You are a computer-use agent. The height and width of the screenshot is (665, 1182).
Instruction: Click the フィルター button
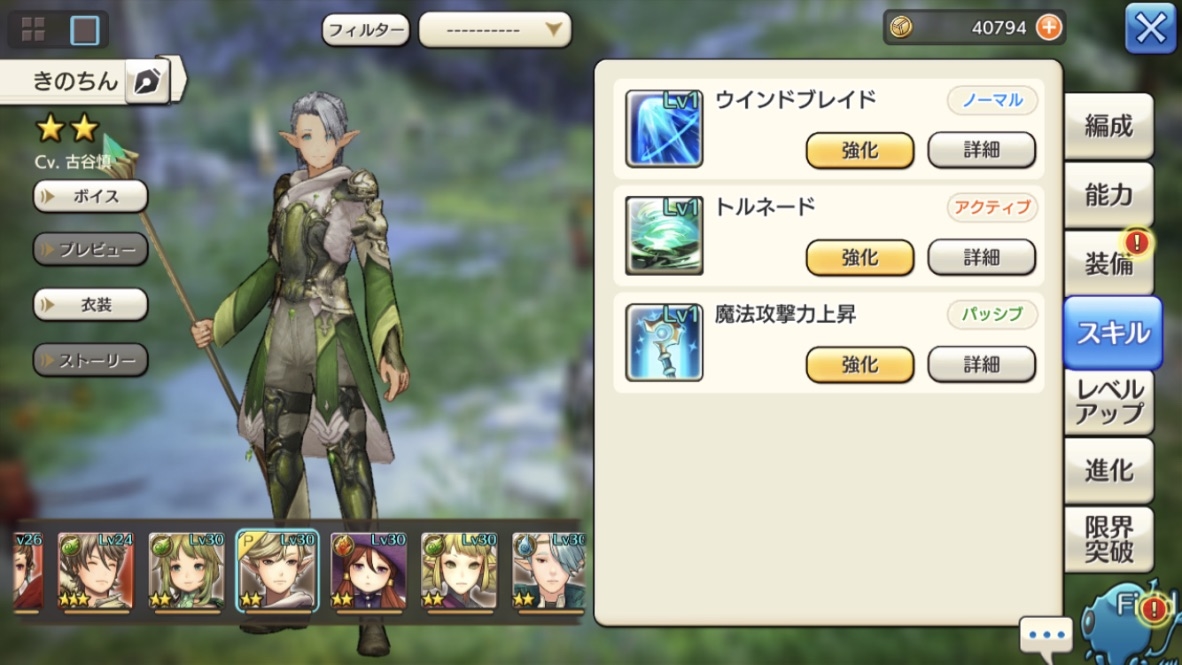tap(366, 30)
